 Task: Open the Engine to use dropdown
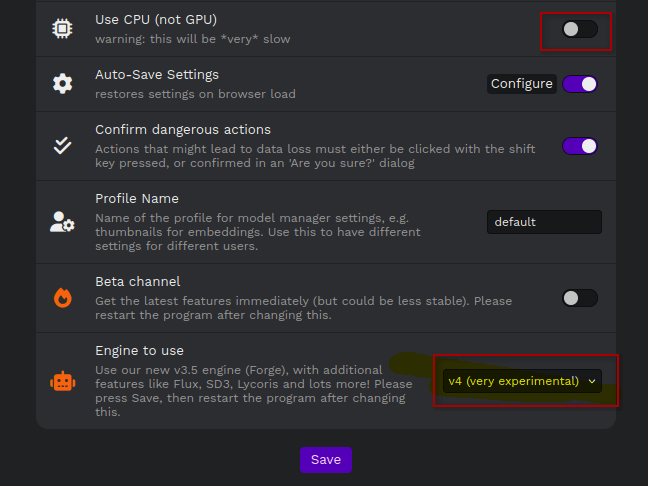click(x=522, y=381)
